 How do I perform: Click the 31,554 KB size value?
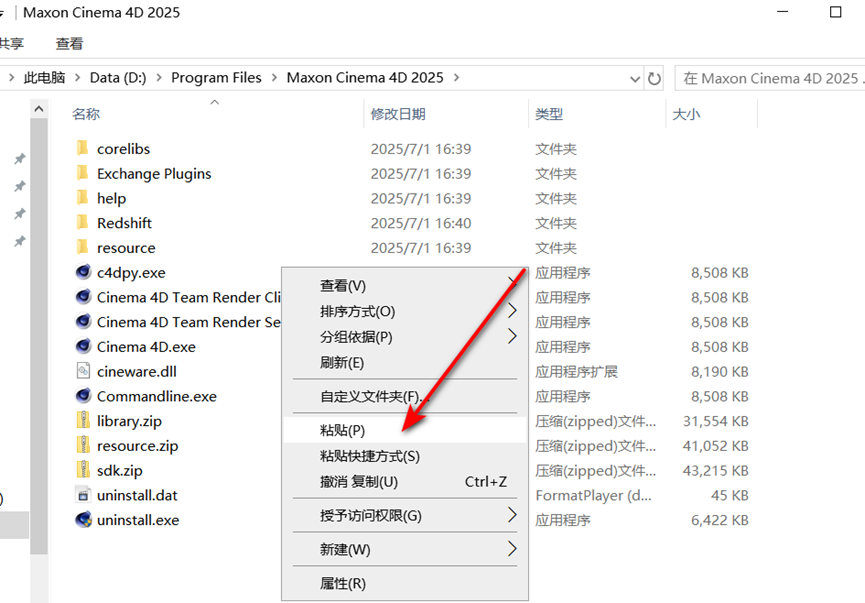[x=716, y=421]
